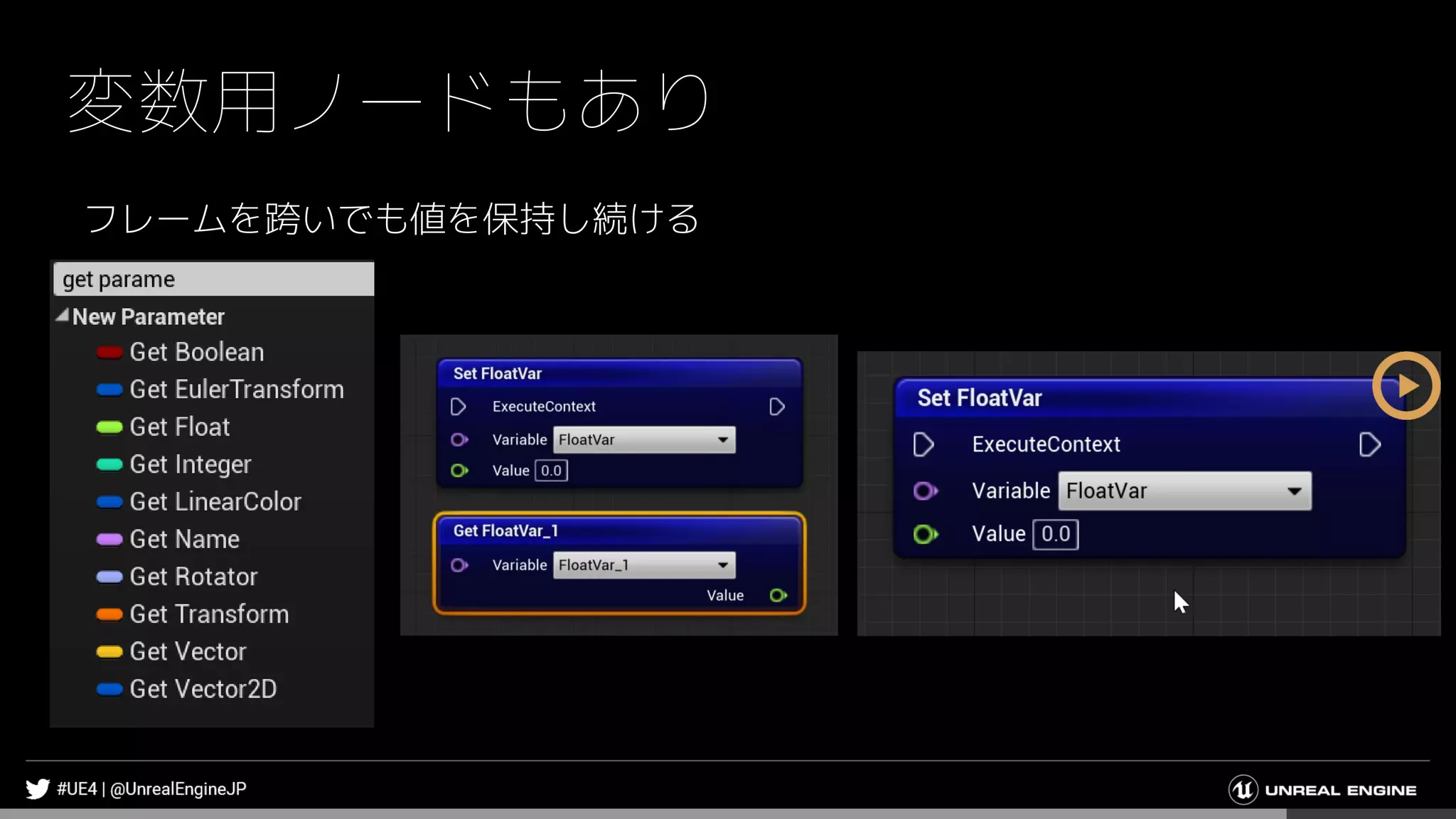Collapse the New Parameter category

[x=63, y=316]
